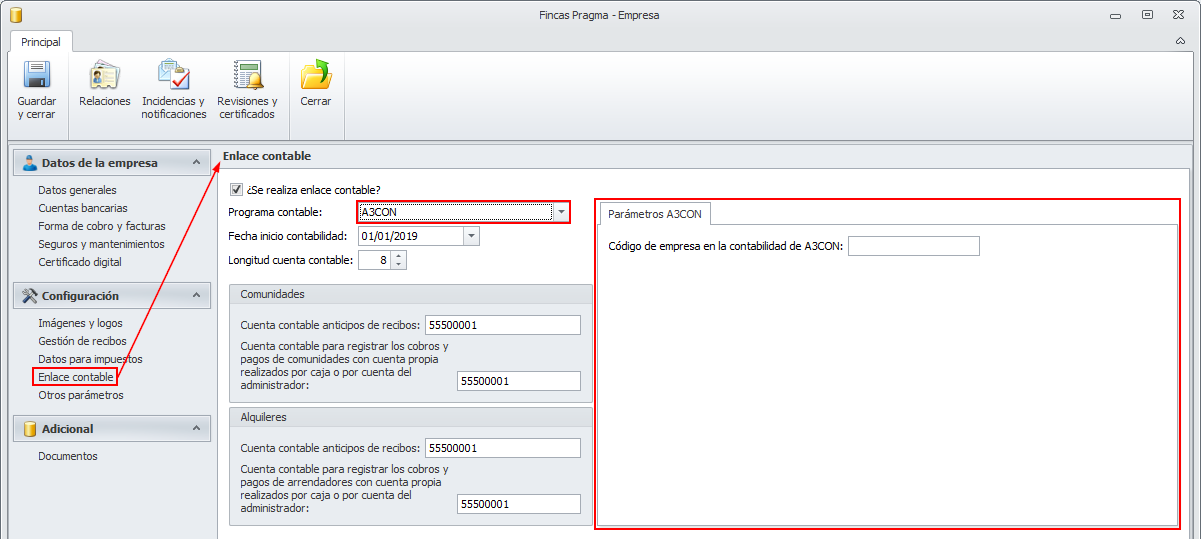The image size is (1201, 539).
Task: Click the Datos de la empresa person icon
Action: click(x=29, y=163)
